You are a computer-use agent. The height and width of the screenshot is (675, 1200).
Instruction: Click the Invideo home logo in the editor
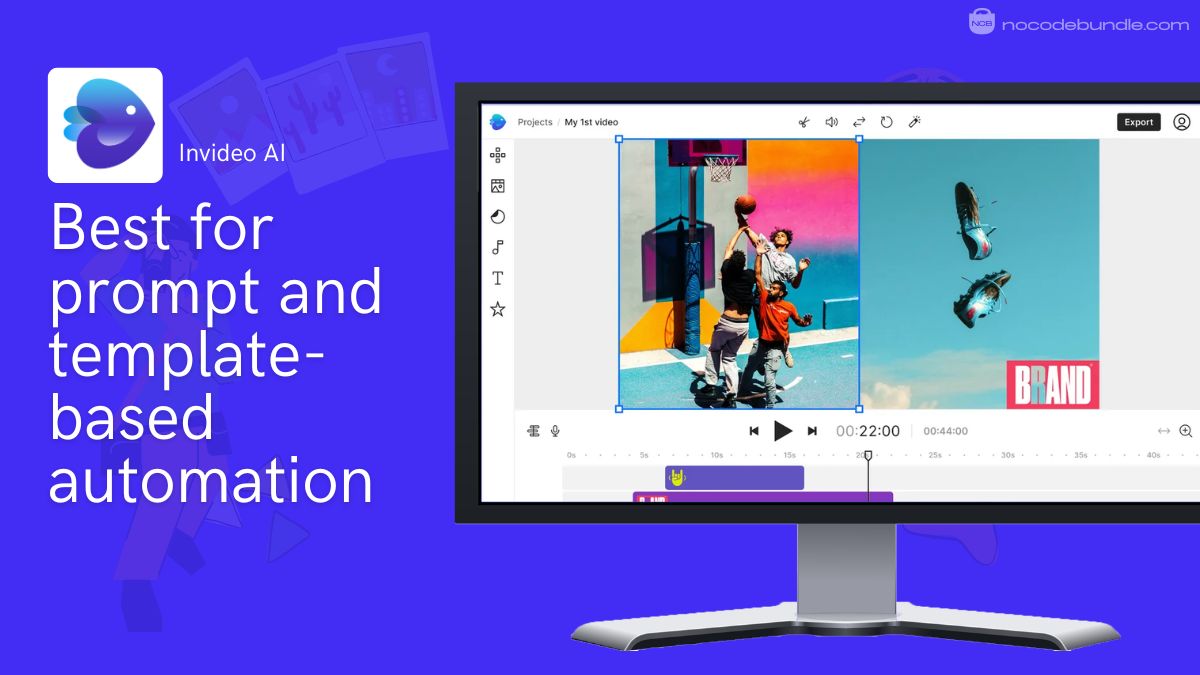tap(497, 122)
